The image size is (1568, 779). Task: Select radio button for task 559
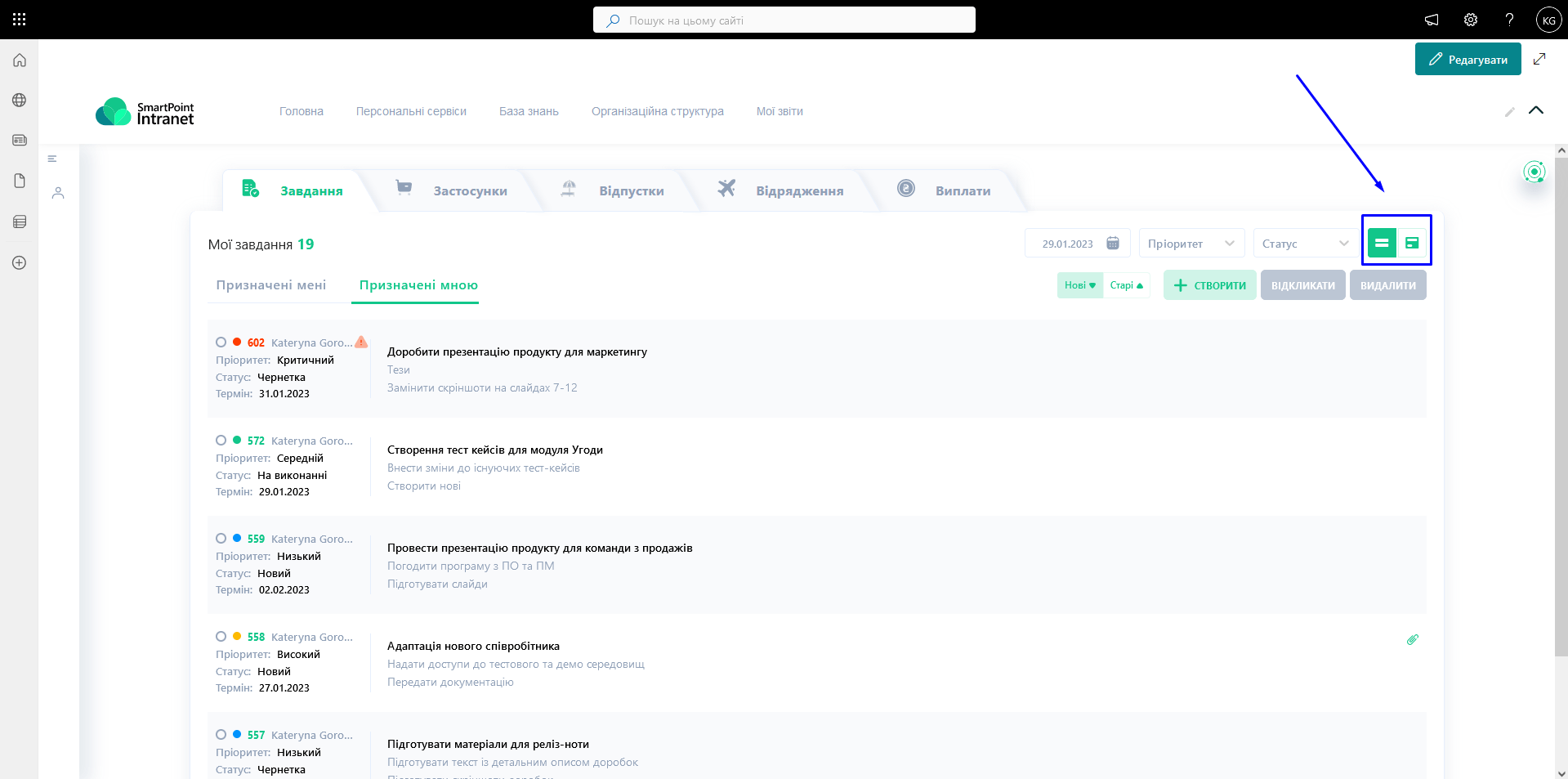tap(221, 539)
